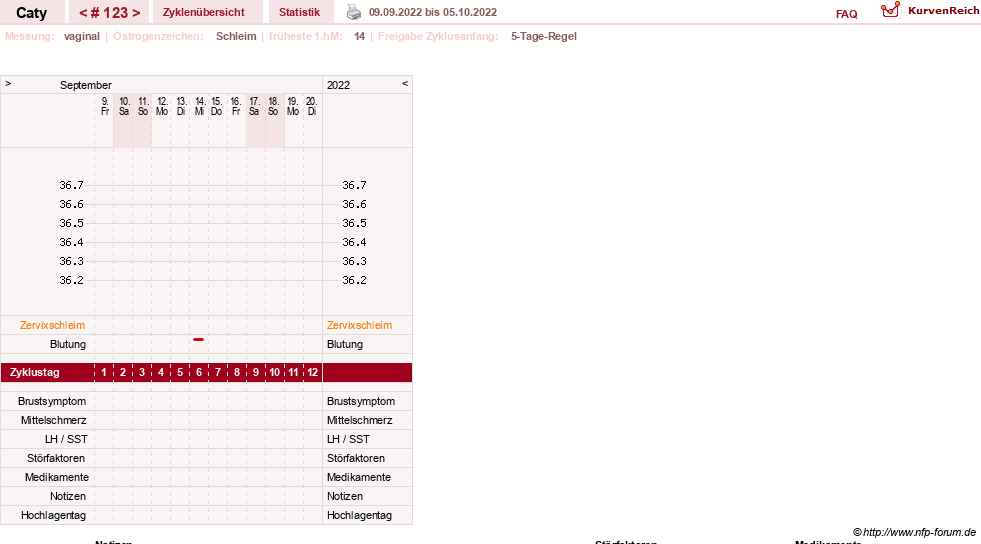Click Zyklustag cell number 3

click(x=142, y=372)
